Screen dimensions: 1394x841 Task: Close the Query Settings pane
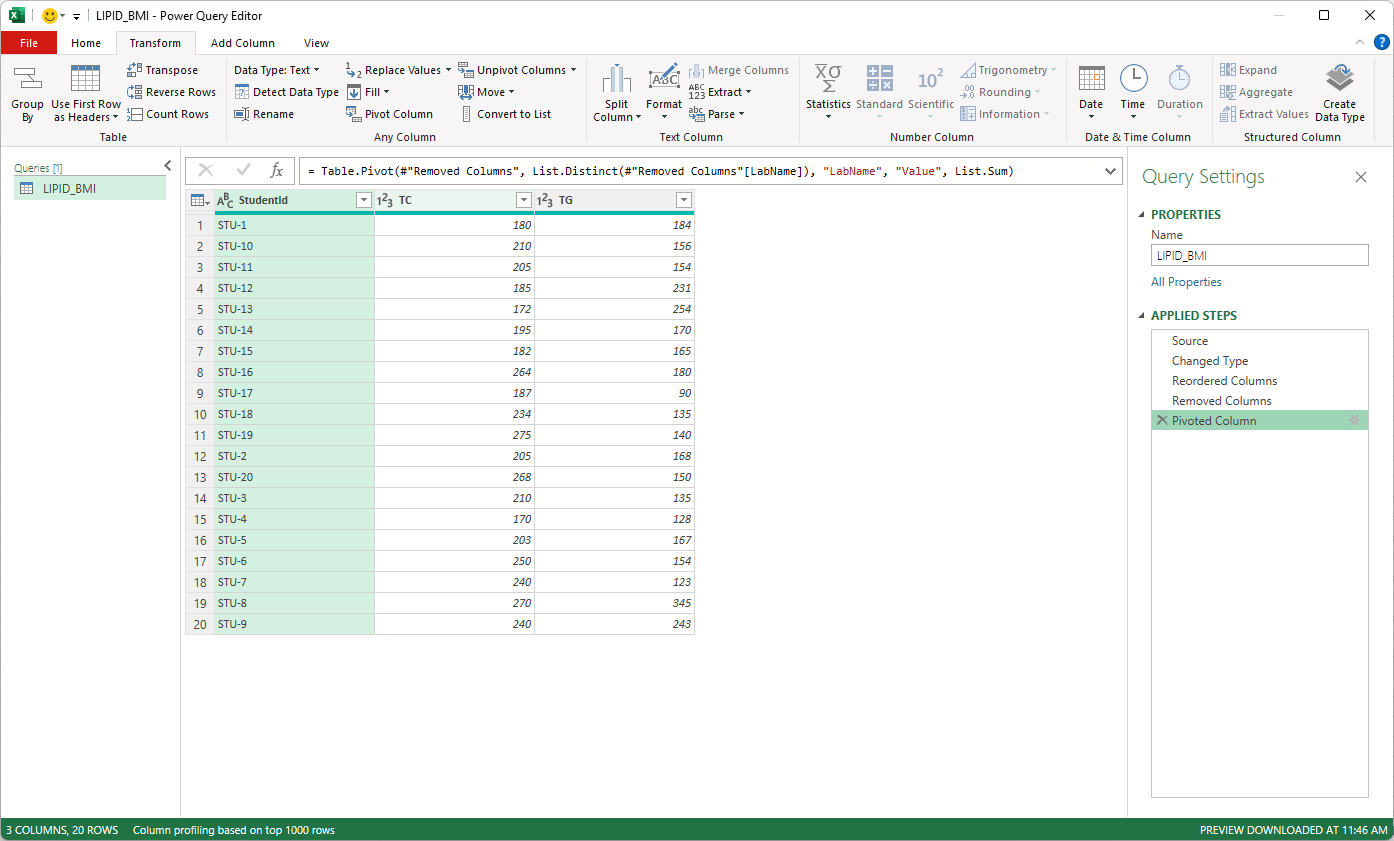coord(1360,177)
